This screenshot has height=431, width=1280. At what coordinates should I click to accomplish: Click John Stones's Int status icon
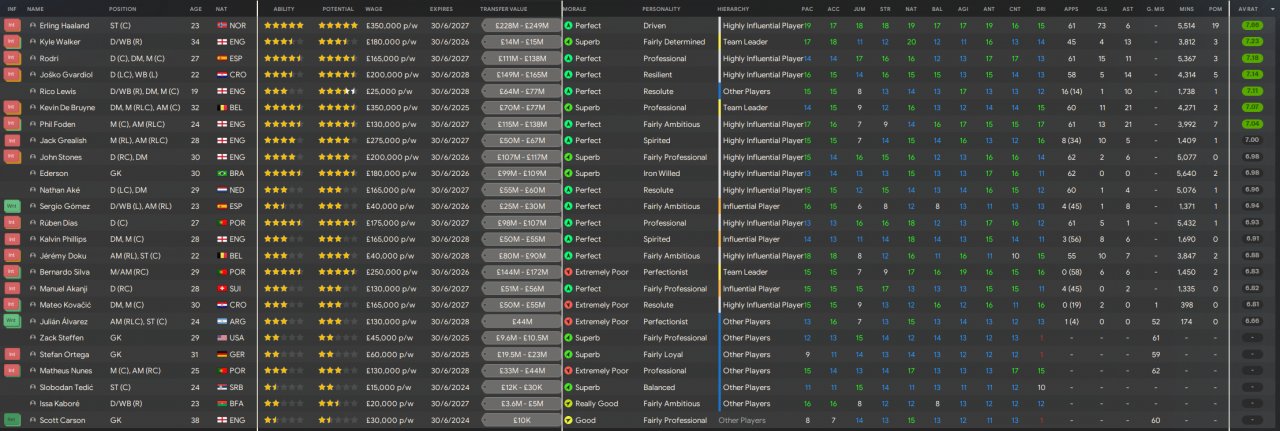click(12, 157)
